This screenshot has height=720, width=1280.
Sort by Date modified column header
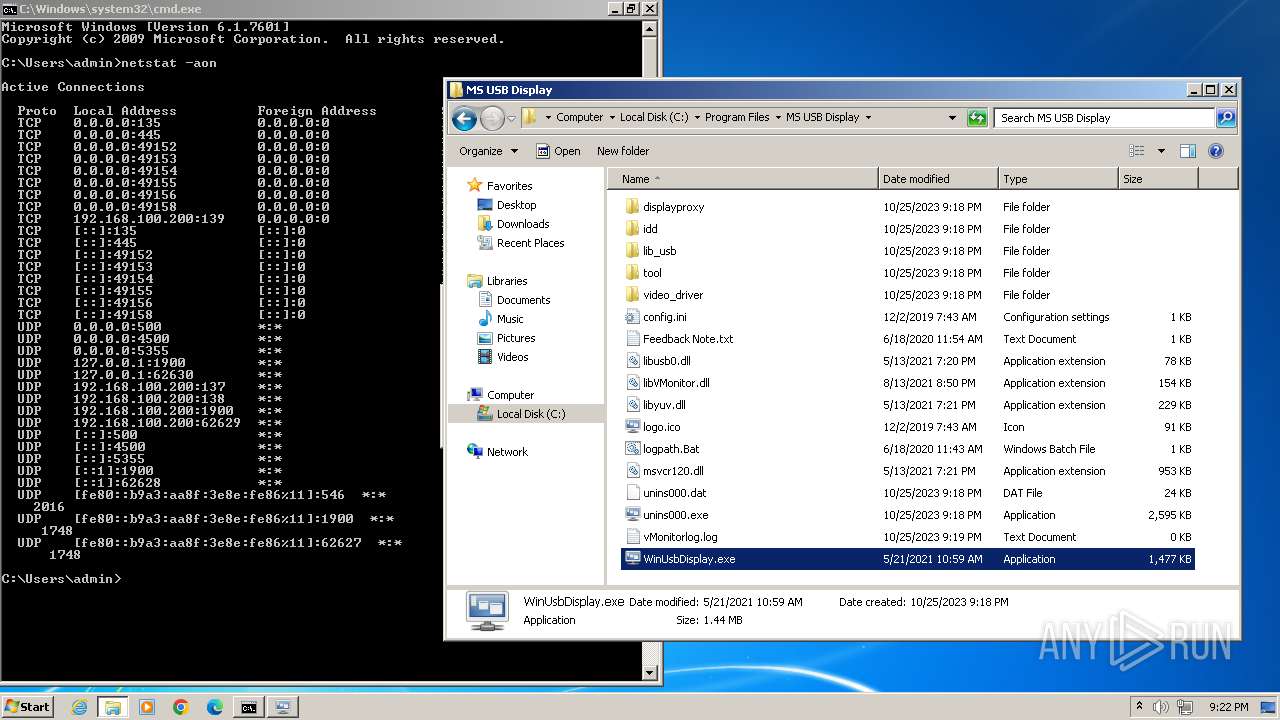point(938,179)
